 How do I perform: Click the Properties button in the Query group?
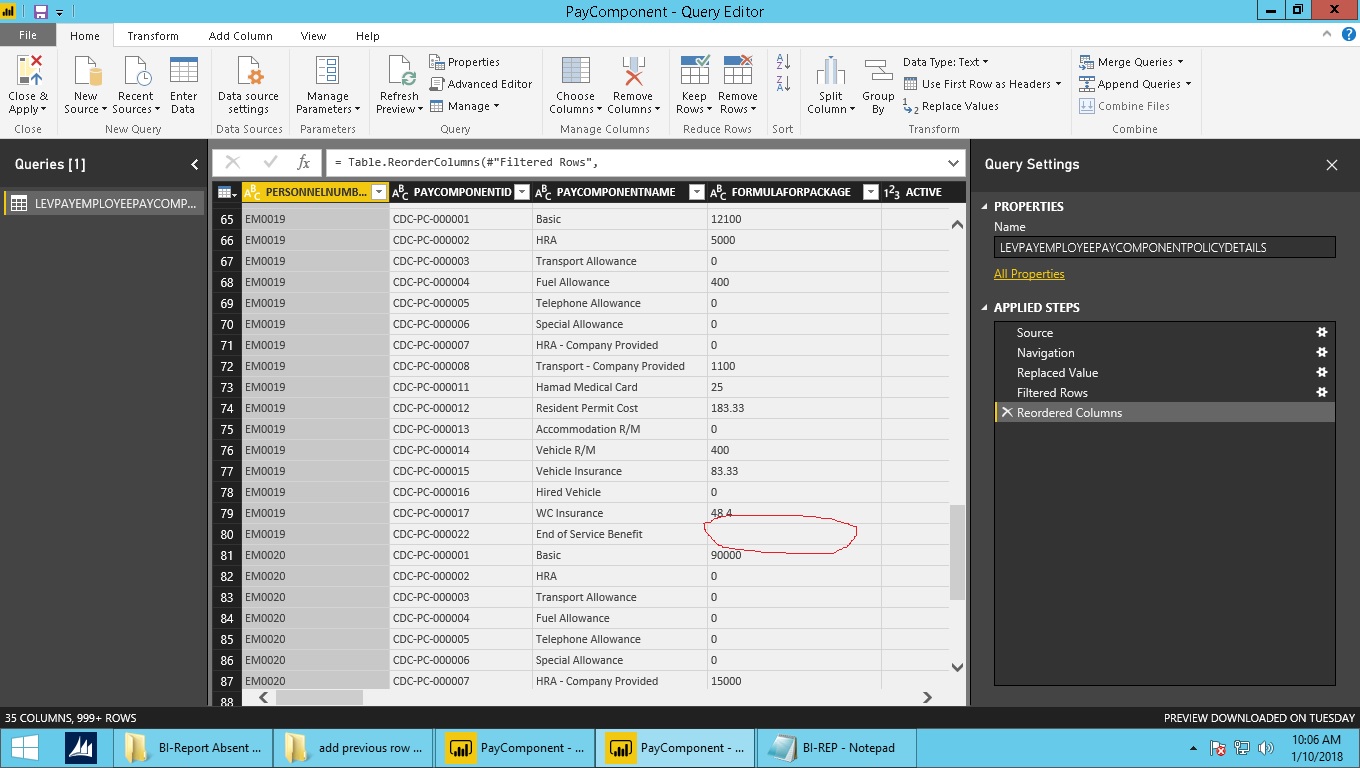pyautogui.click(x=465, y=62)
